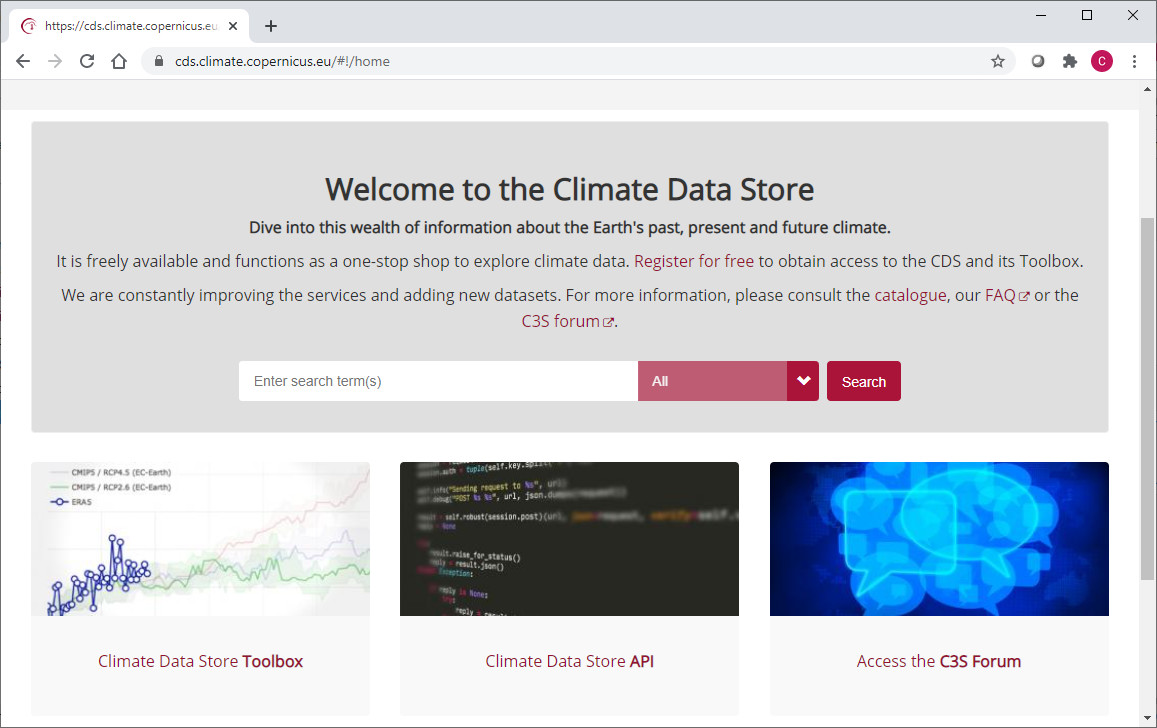1157x728 pixels.
Task: Click the red Search button
Action: pyautogui.click(x=863, y=381)
